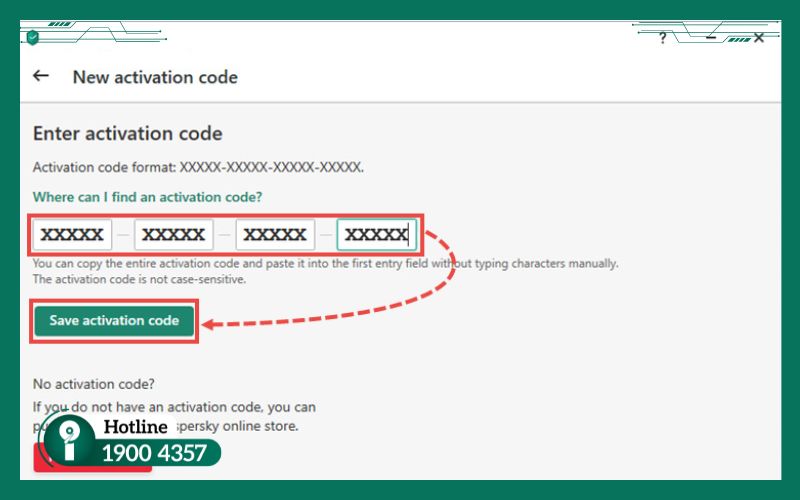Click the round Hotline badge icon
The height and width of the screenshot is (500, 800).
pyautogui.click(x=69, y=442)
